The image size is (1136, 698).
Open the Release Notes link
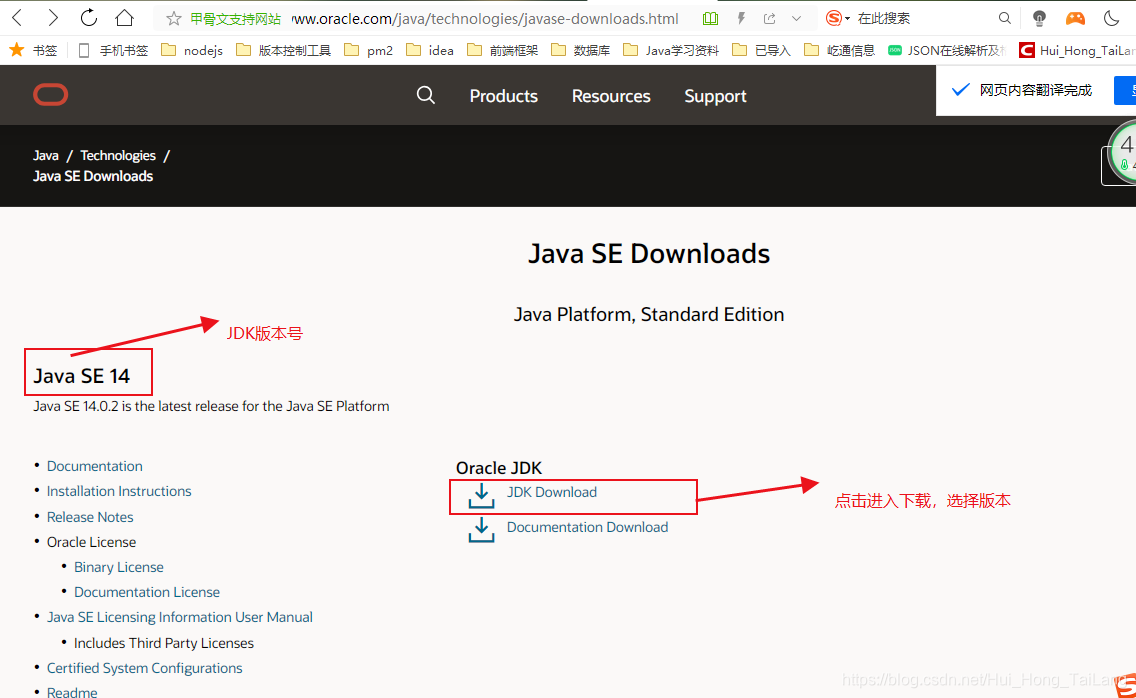click(x=90, y=517)
